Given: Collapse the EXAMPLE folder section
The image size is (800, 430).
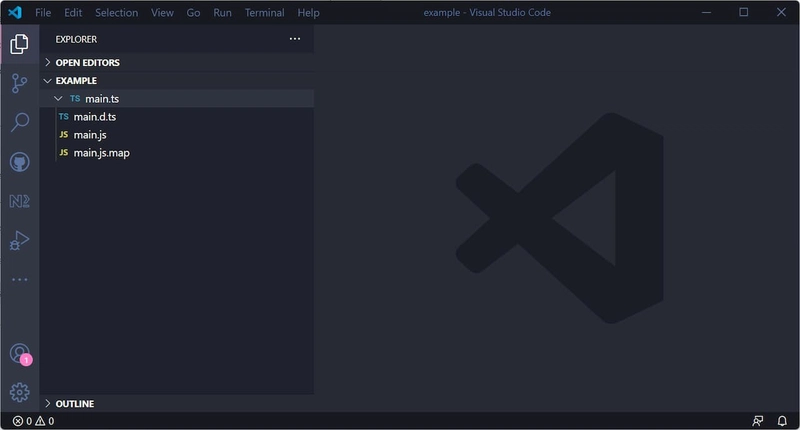Looking at the screenshot, I should [177, 81].
